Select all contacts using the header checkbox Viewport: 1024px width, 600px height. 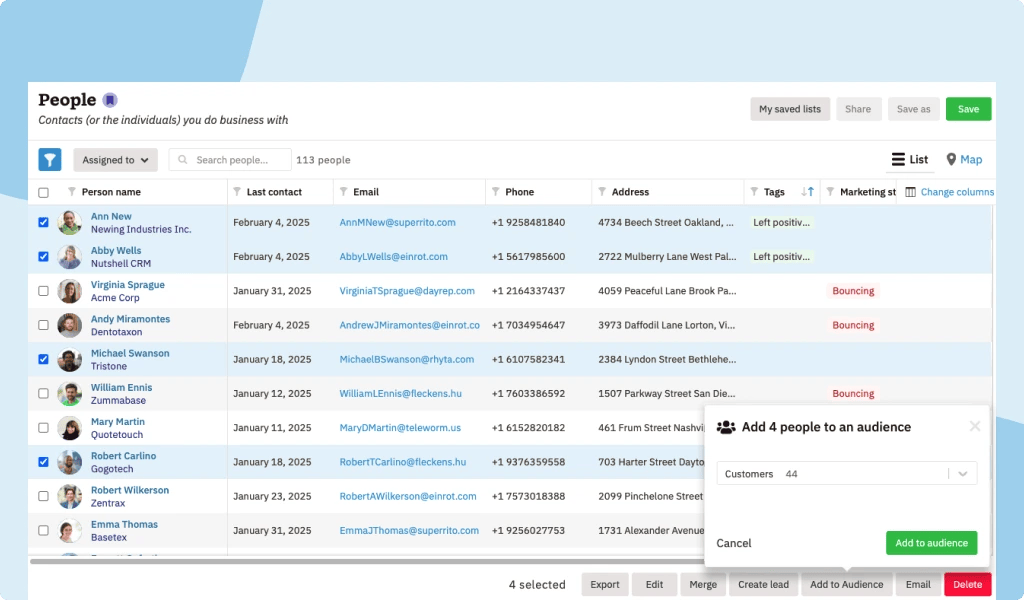(42, 191)
